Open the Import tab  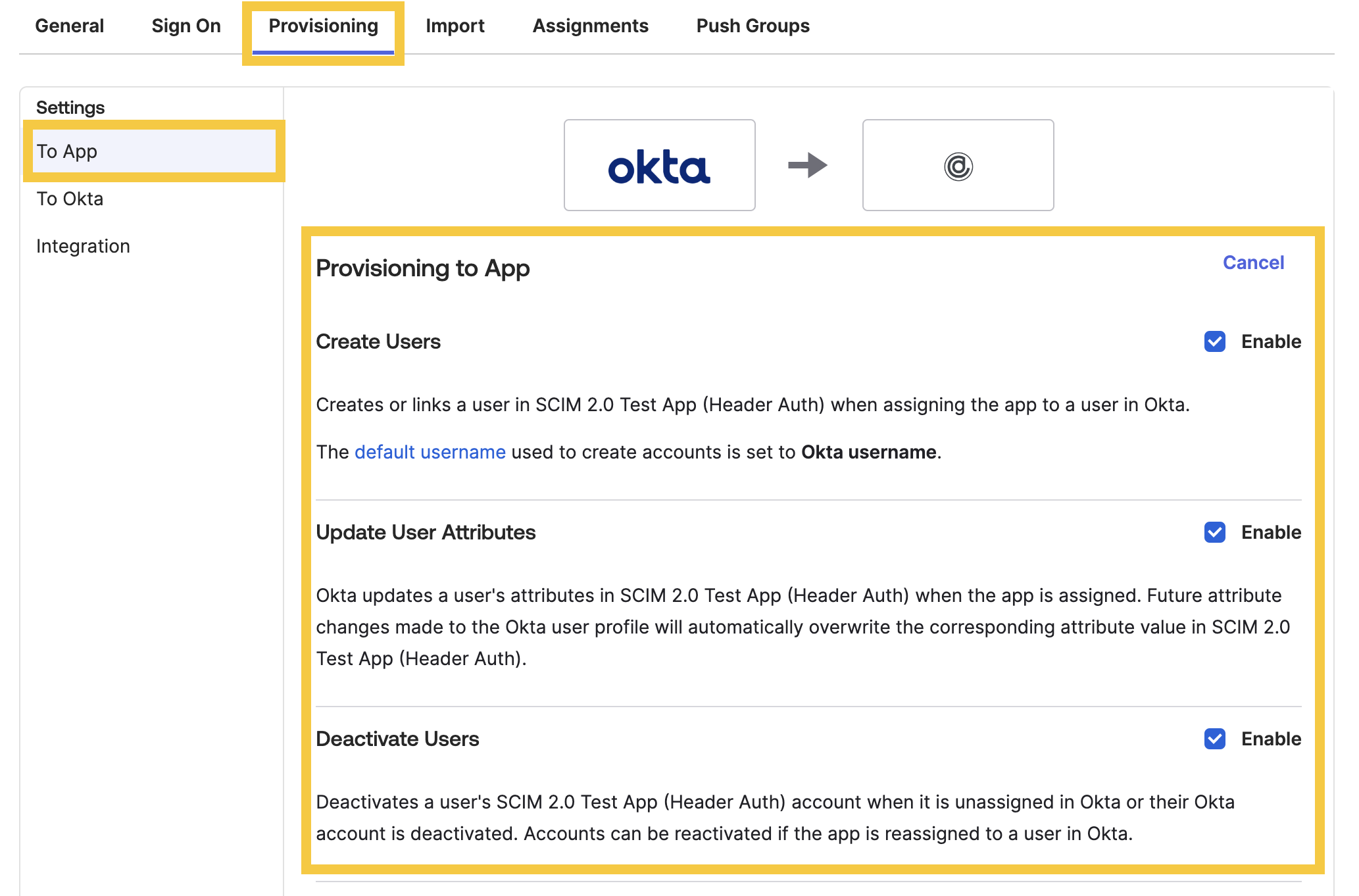tap(455, 26)
